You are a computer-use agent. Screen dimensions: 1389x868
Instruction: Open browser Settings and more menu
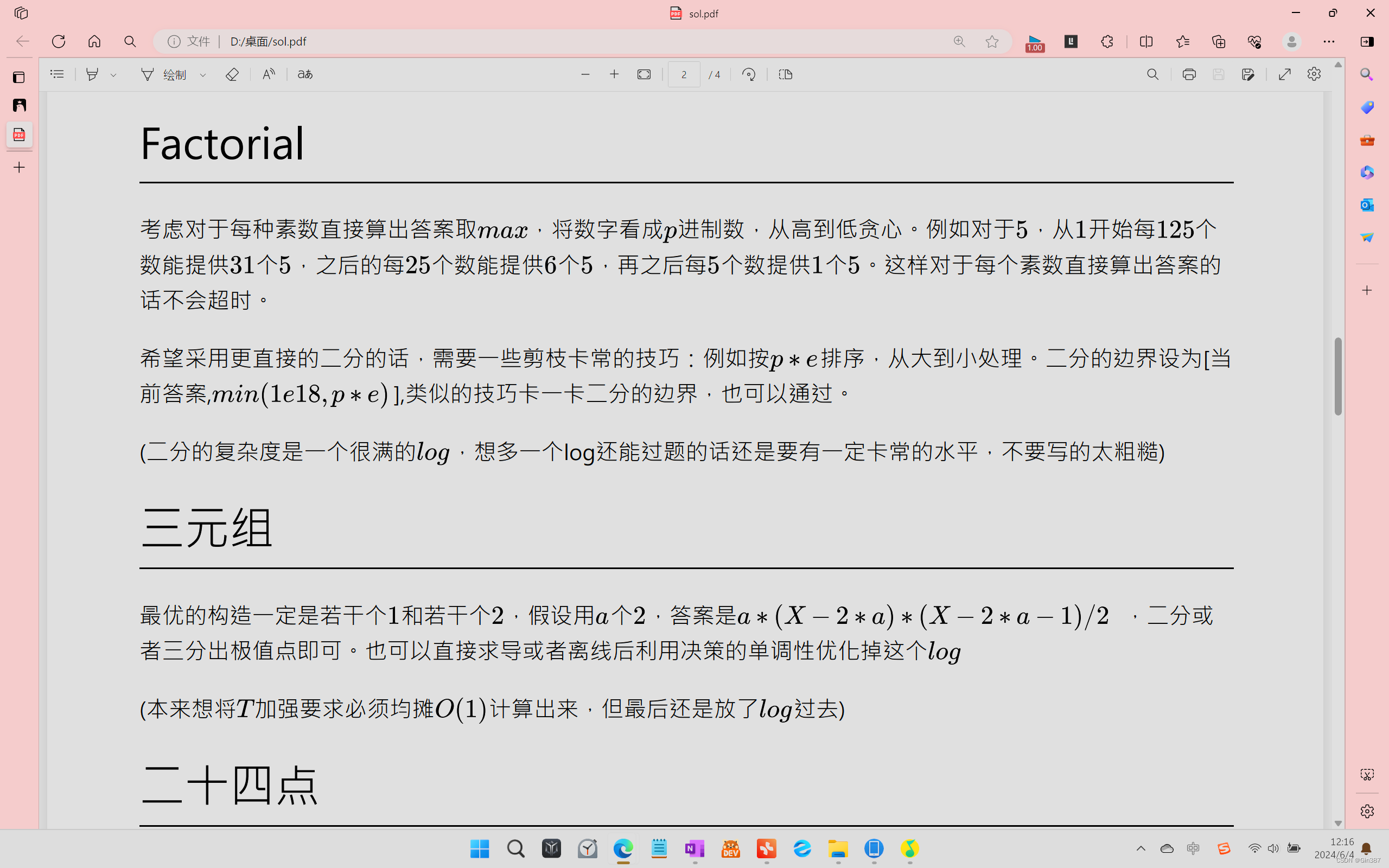(x=1330, y=41)
